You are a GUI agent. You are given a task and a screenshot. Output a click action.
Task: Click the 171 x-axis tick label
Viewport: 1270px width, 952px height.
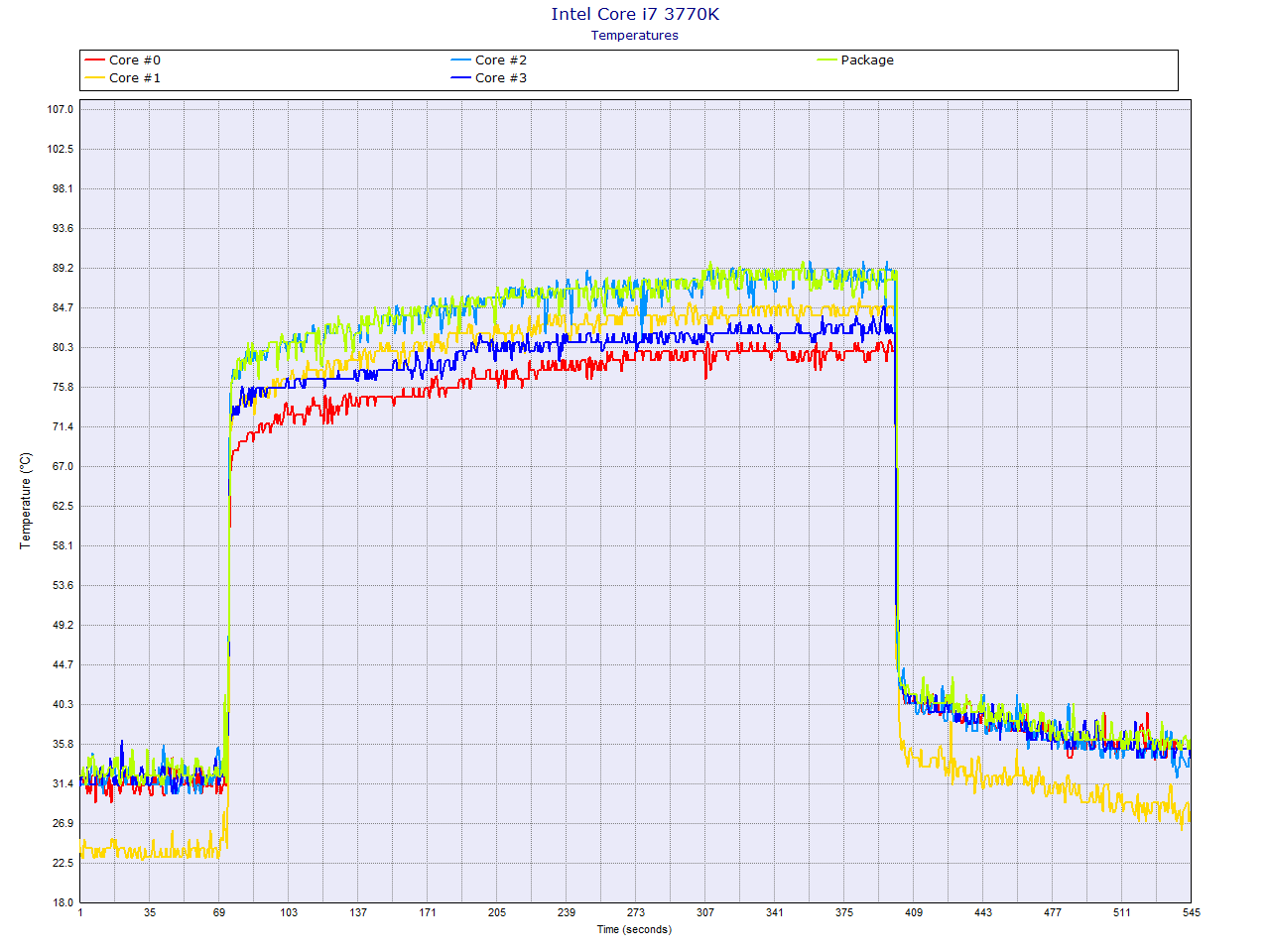[428, 912]
